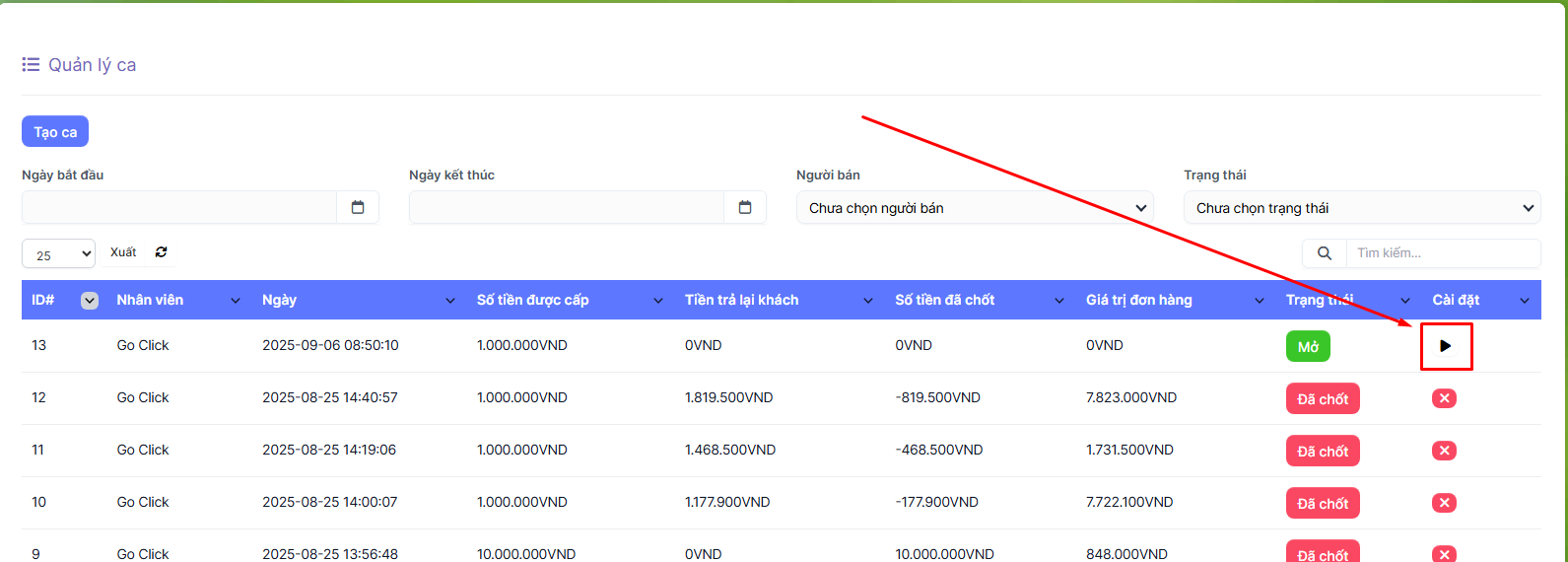Focus the Tìm kiếm search field
This screenshot has height=562, width=1568.
pyautogui.click(x=1442, y=253)
